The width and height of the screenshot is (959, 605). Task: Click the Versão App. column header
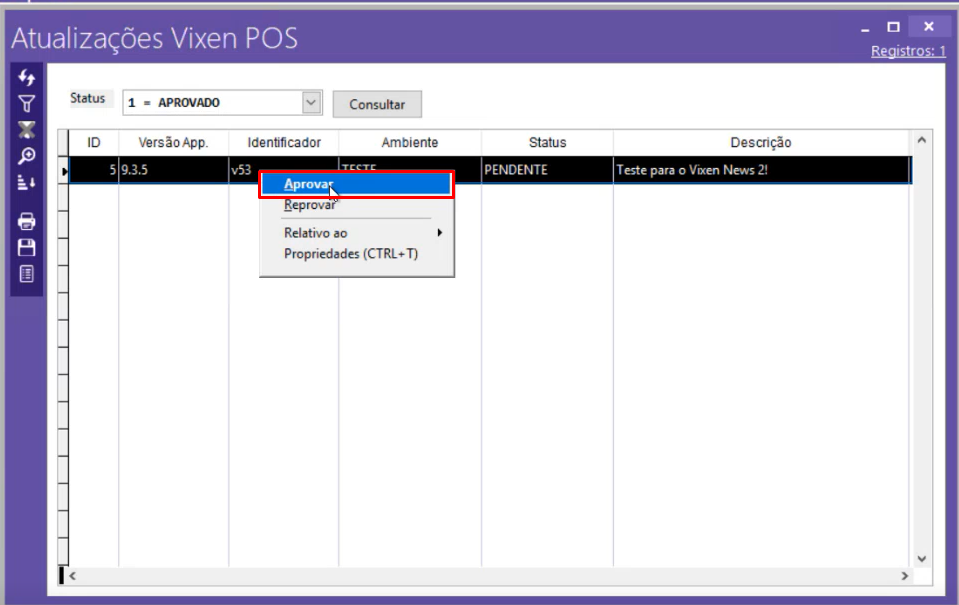tap(173, 143)
